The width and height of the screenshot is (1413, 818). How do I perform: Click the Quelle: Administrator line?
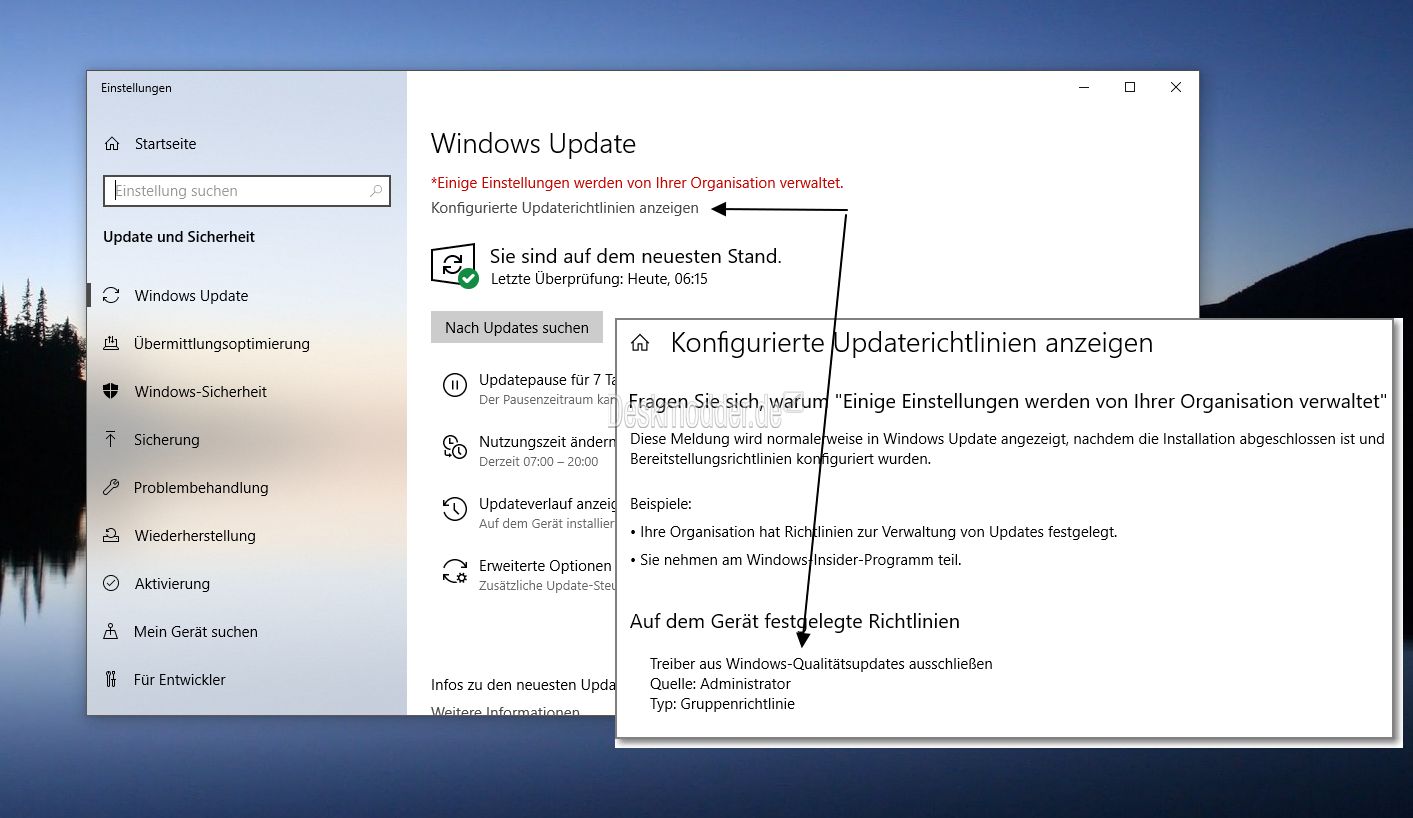(720, 684)
